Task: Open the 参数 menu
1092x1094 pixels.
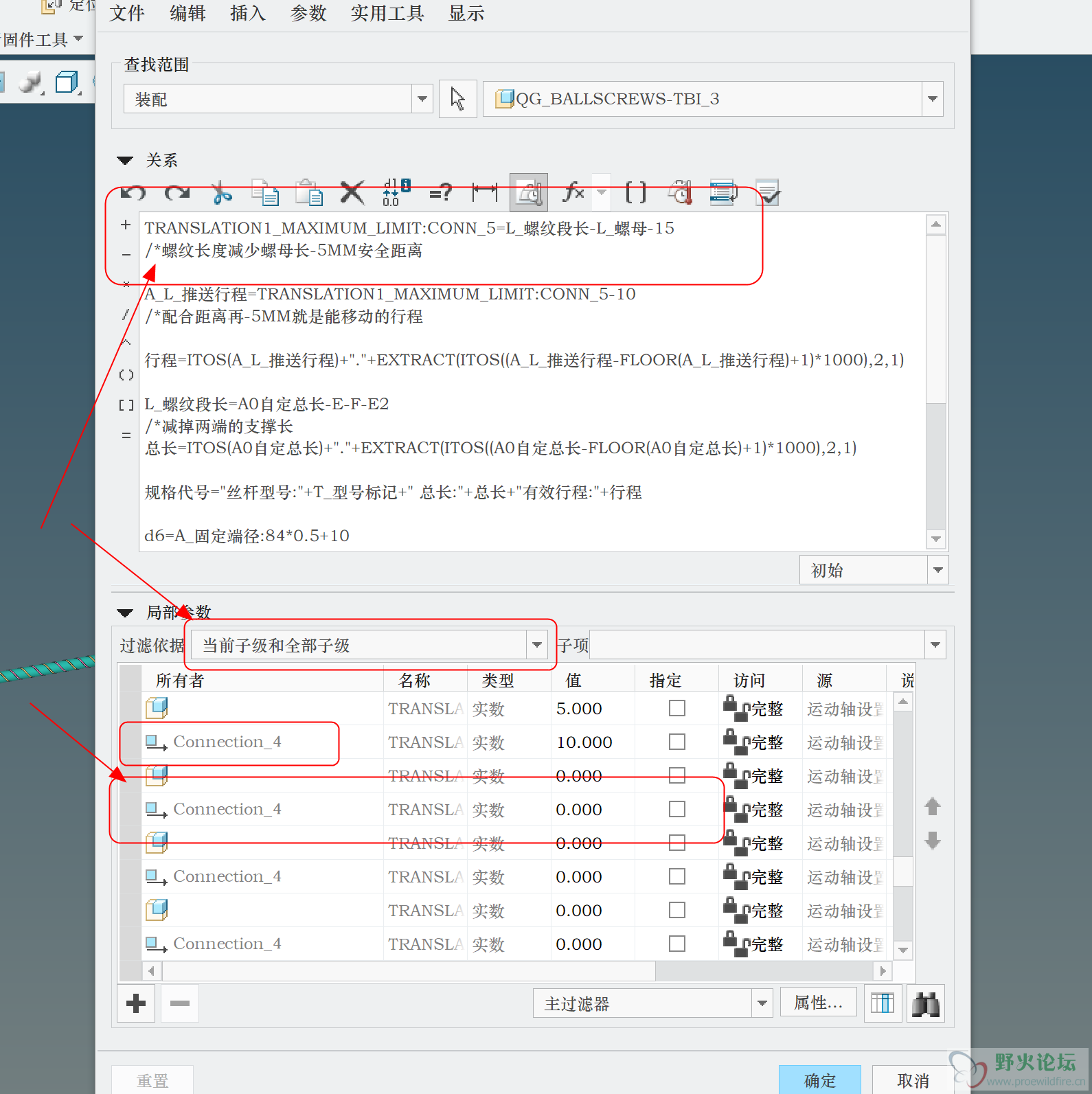Action: (x=308, y=13)
